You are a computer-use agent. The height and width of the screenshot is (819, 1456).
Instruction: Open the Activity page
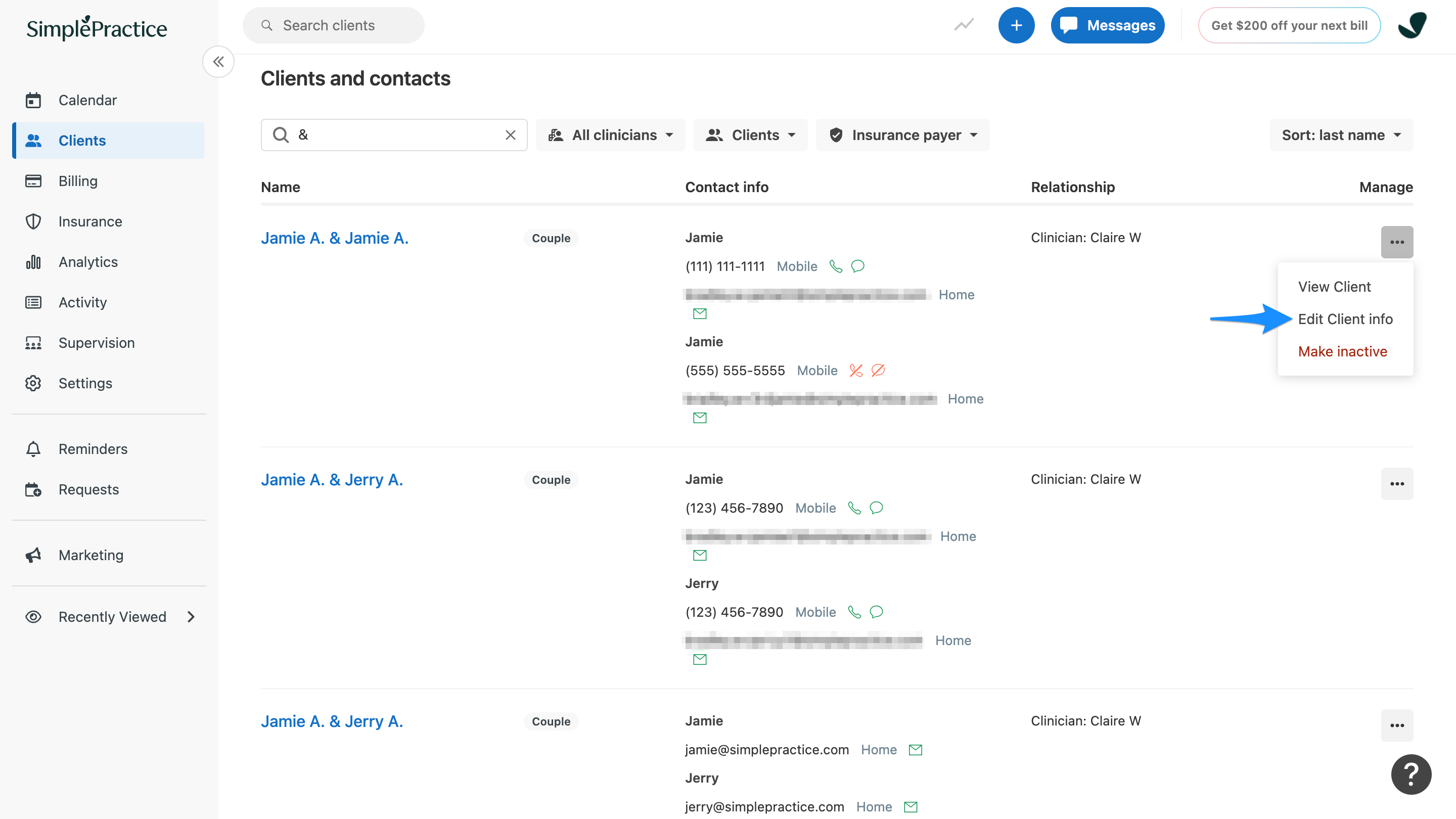tap(108, 302)
